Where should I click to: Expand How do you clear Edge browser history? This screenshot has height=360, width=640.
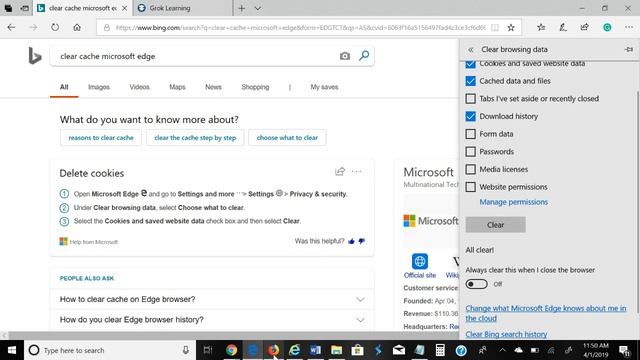point(212,320)
